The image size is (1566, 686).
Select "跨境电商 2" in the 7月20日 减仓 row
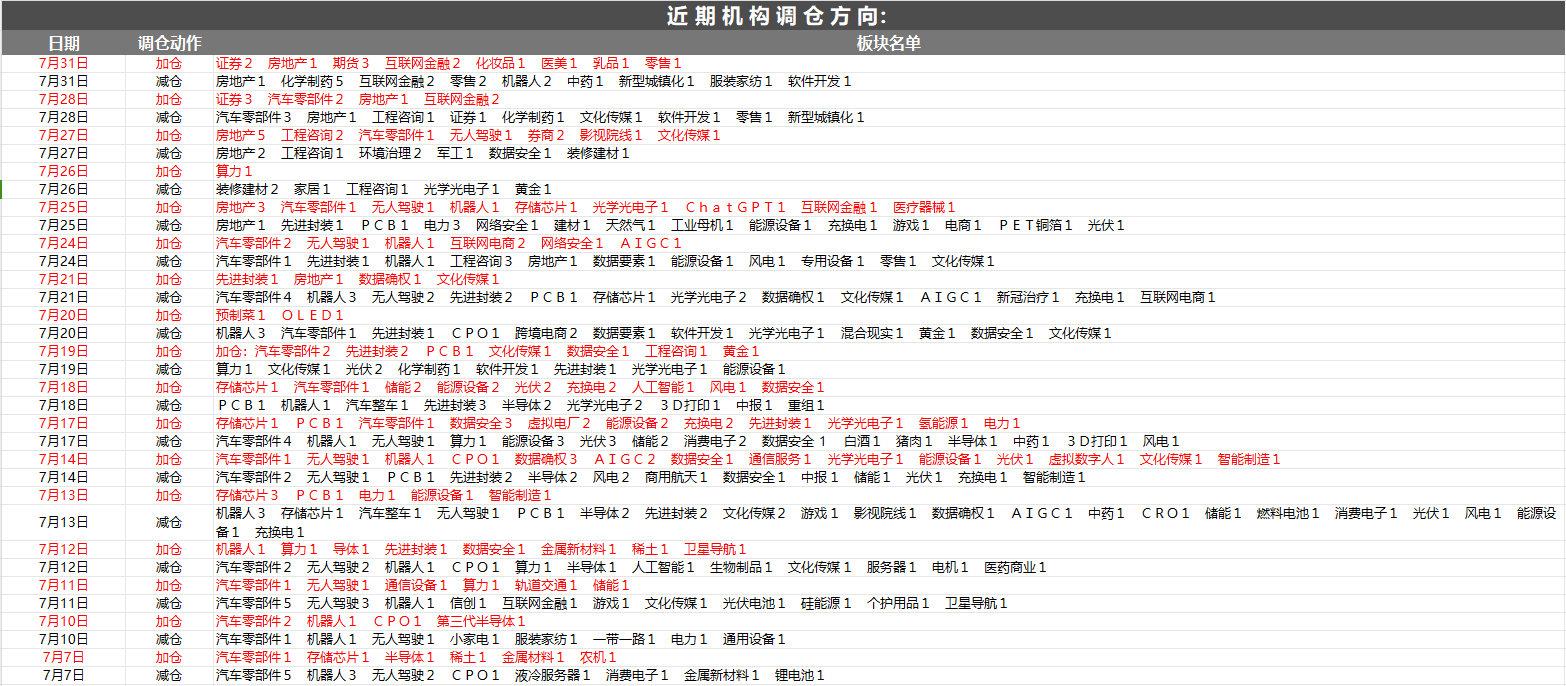[546, 333]
